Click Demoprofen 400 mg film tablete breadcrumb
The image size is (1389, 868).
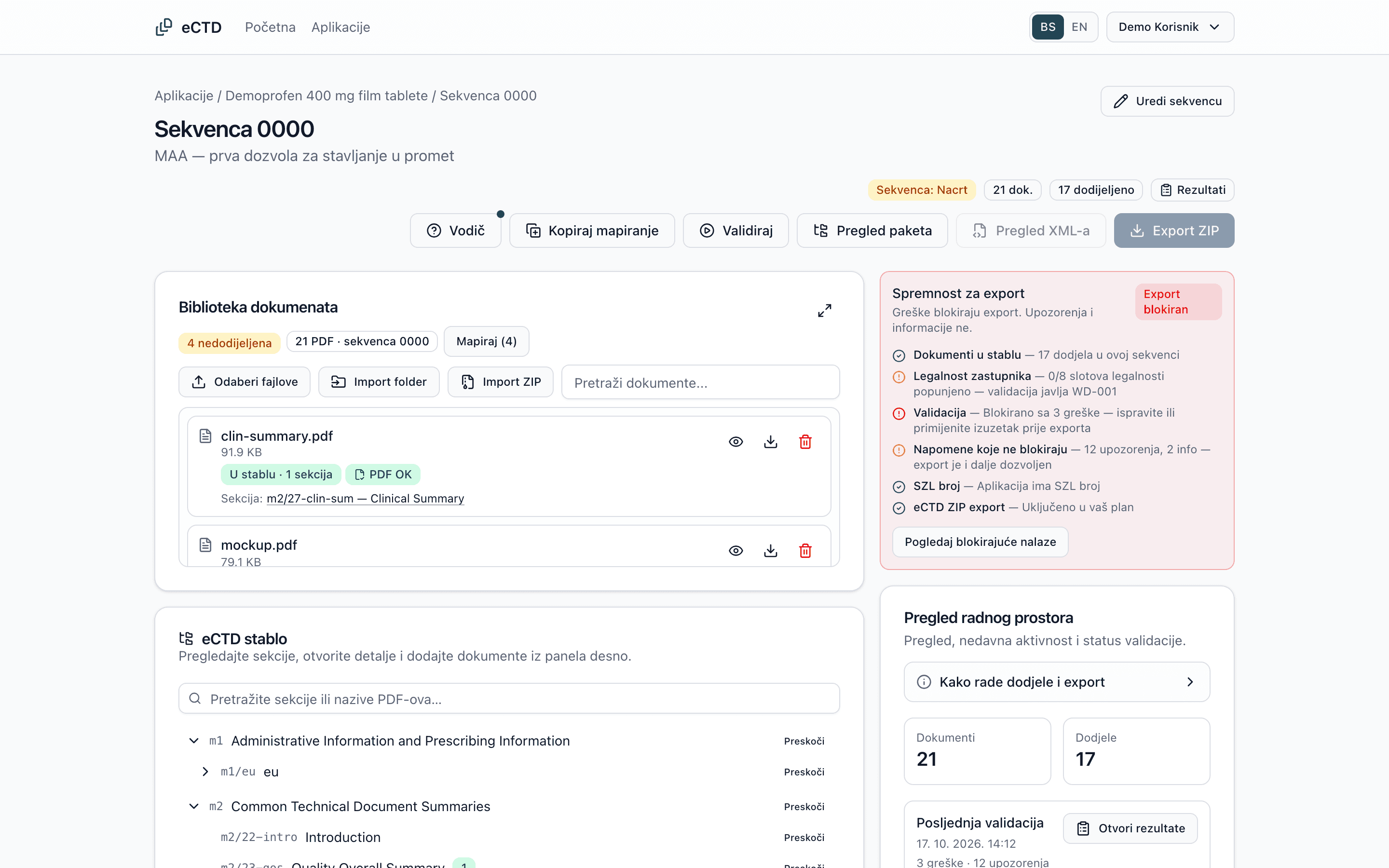click(327, 96)
